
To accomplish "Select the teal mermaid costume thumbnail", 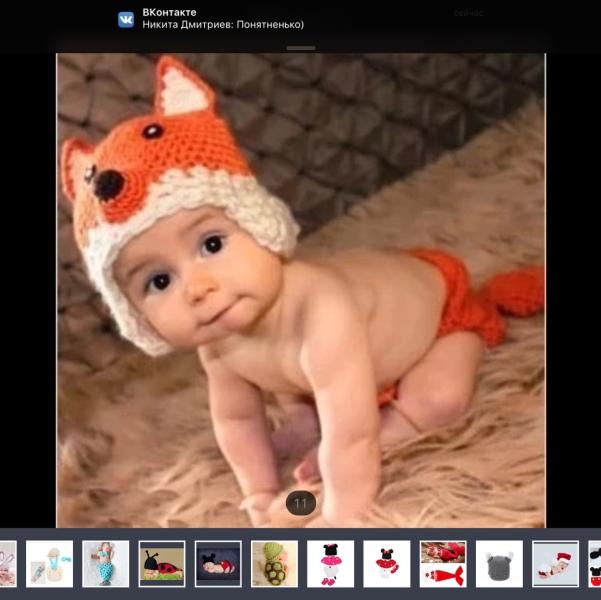I will (x=106, y=564).
